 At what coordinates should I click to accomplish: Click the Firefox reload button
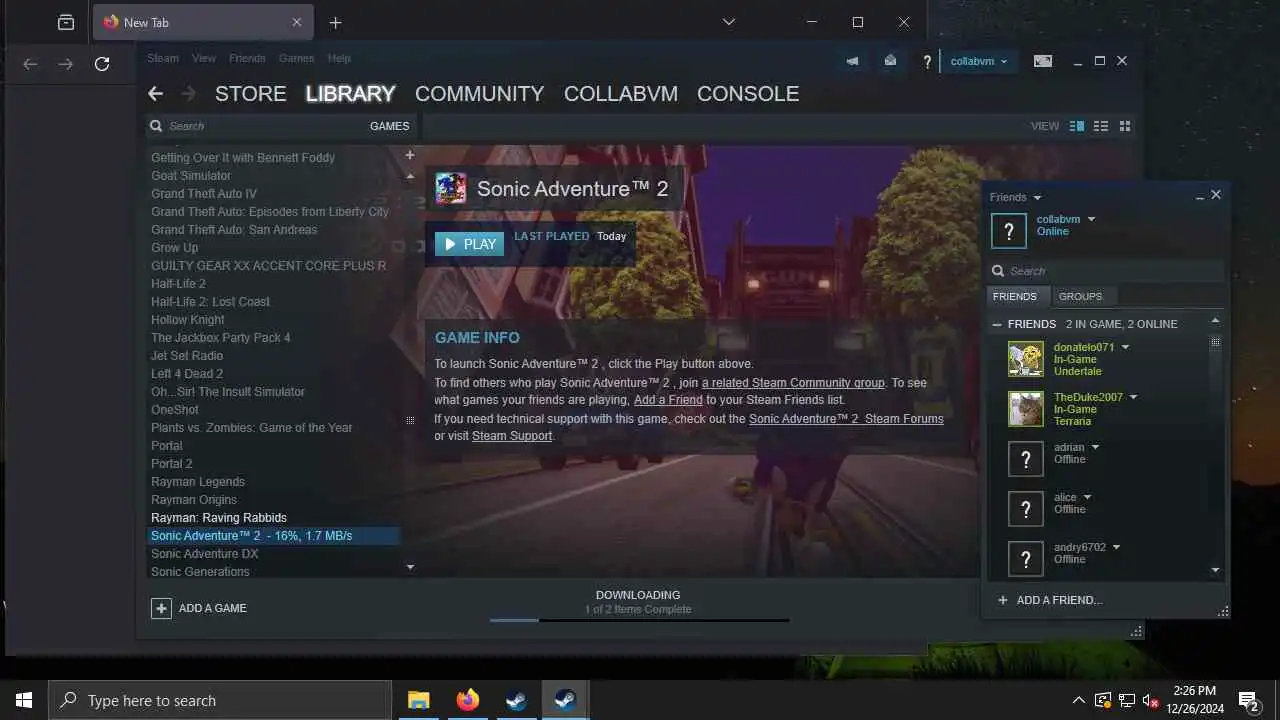pyautogui.click(x=101, y=64)
